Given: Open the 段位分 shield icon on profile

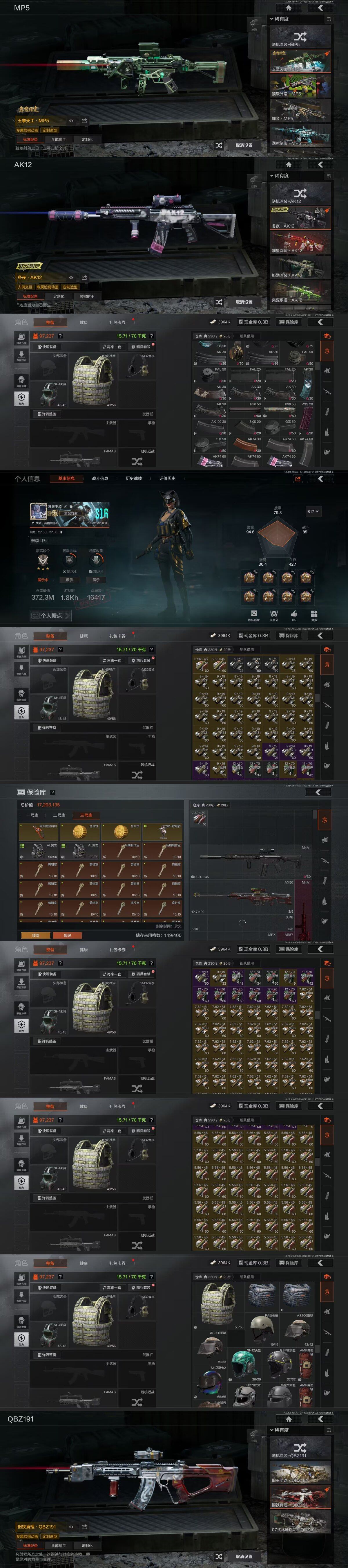Looking at the screenshot, I should point(274,614).
